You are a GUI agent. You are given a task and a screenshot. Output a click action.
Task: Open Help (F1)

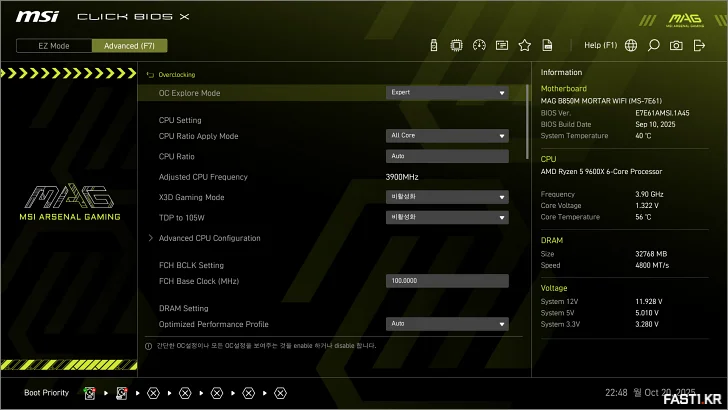[600, 45]
